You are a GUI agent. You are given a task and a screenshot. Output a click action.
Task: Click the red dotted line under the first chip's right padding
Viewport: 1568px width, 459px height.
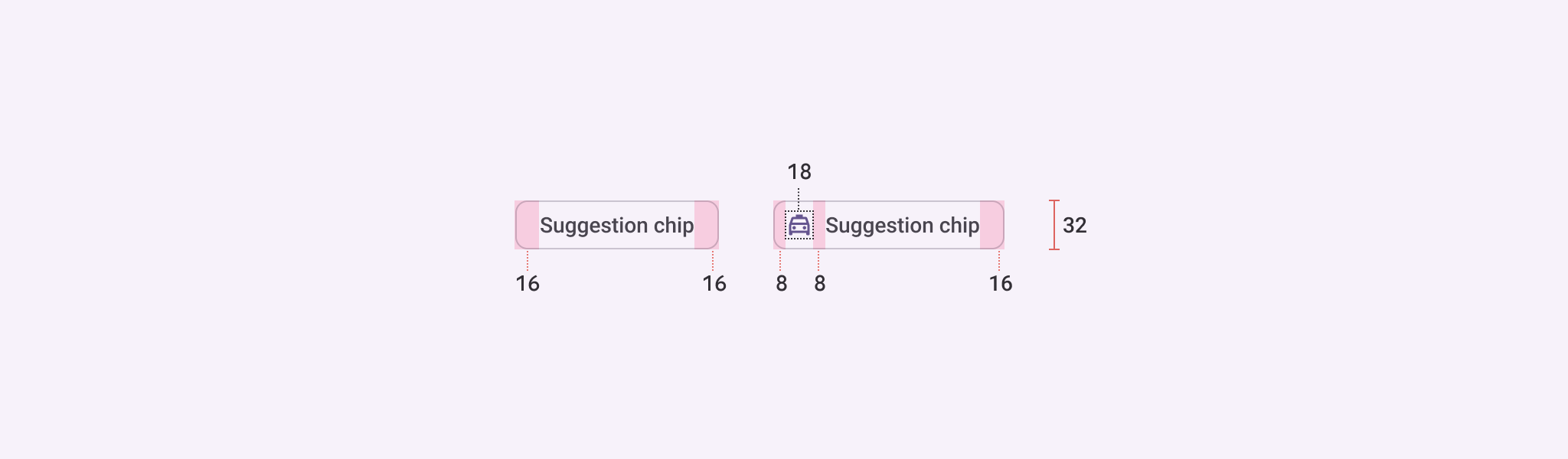[713, 260]
